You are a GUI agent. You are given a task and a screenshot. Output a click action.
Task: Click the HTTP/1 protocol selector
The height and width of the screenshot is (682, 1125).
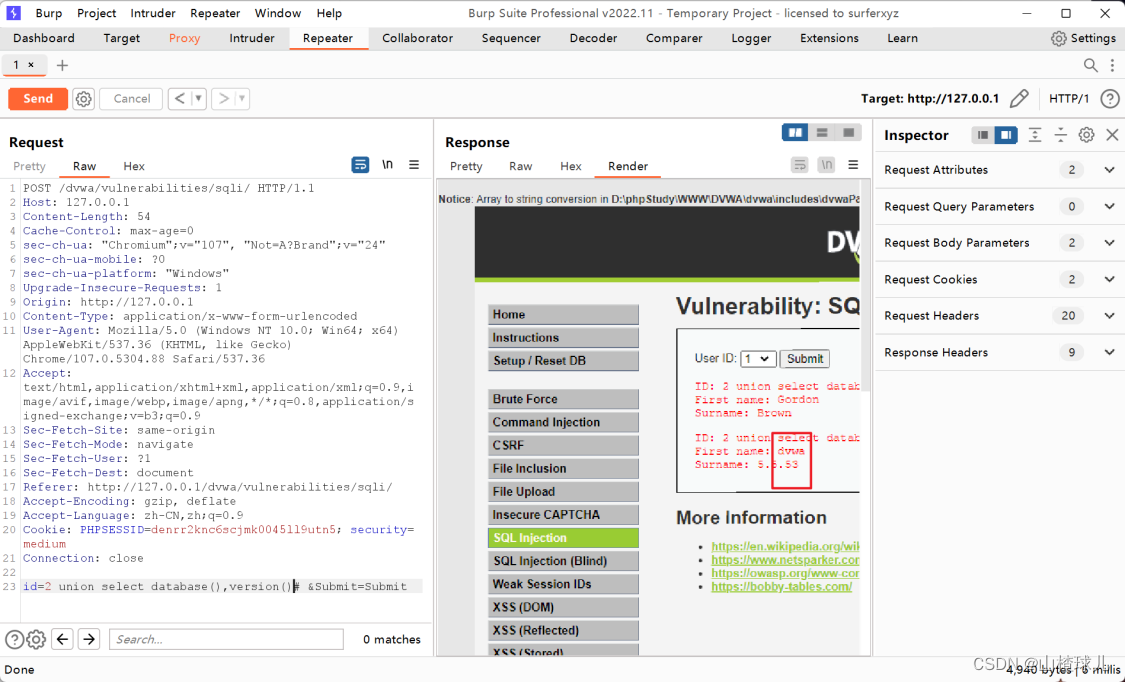click(1069, 98)
